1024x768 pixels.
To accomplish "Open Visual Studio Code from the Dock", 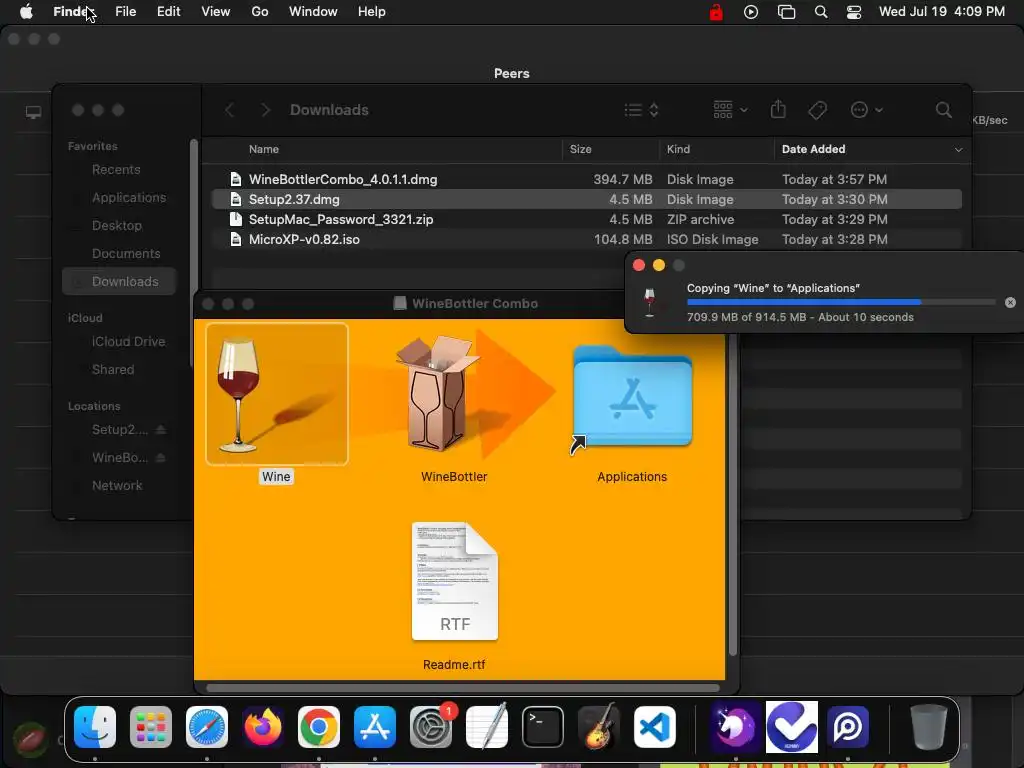I will 655,727.
